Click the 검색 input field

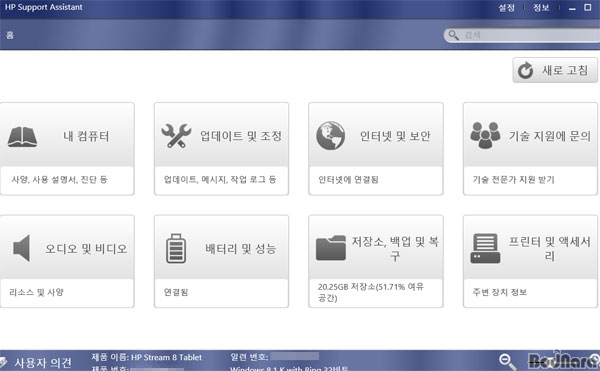(x=522, y=35)
